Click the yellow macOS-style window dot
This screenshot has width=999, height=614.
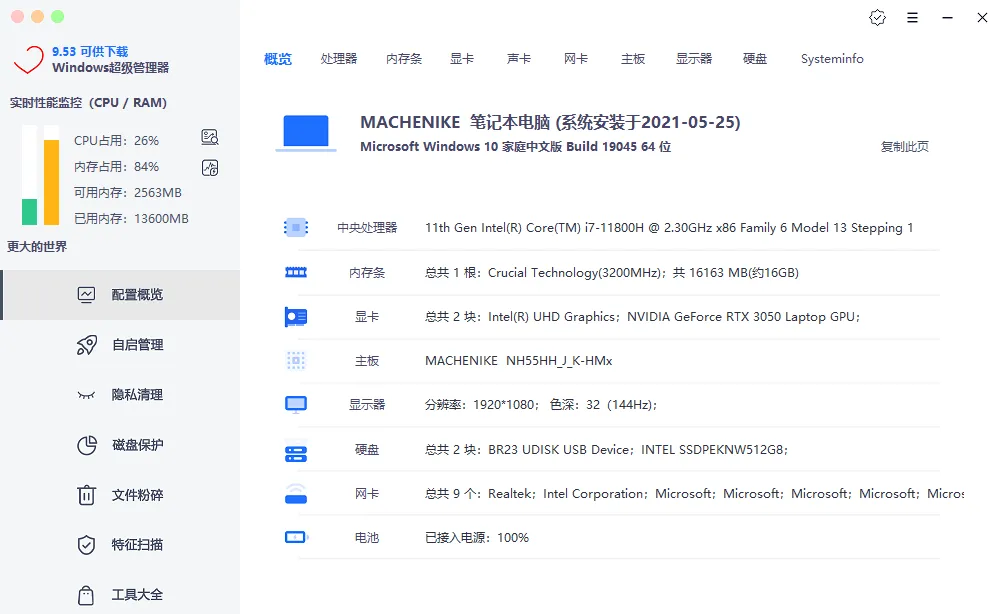click(38, 17)
